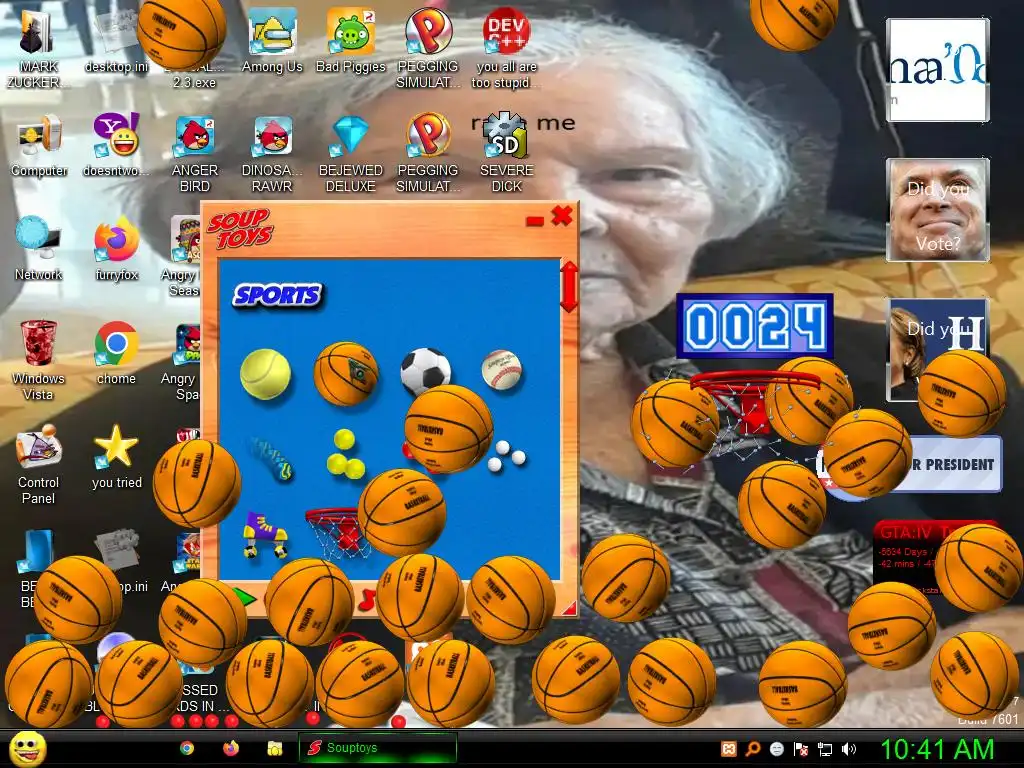Open the 'you tried' star icon
This screenshot has height=768, width=1024.
(116, 456)
